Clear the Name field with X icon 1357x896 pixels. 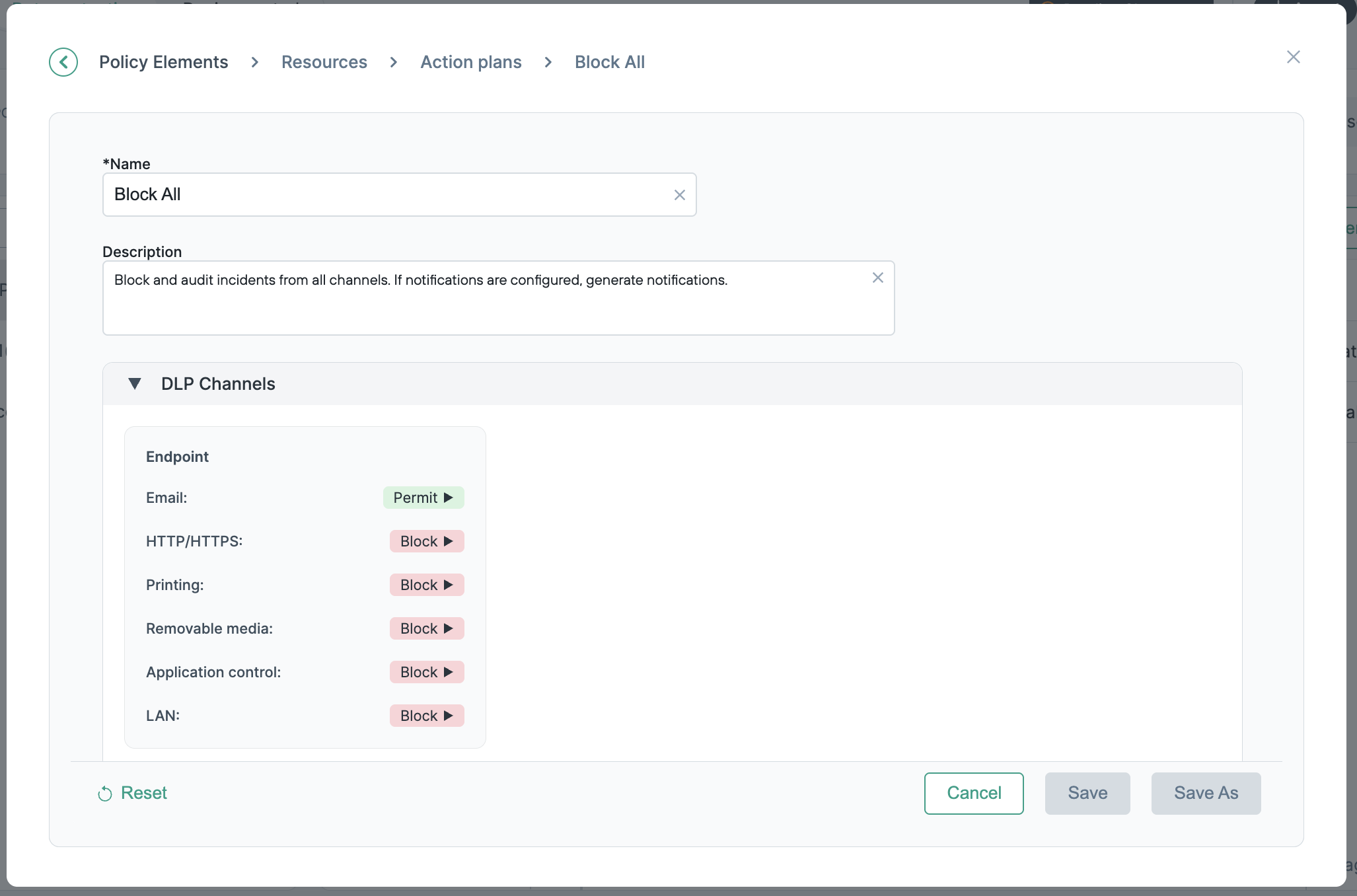coord(679,195)
